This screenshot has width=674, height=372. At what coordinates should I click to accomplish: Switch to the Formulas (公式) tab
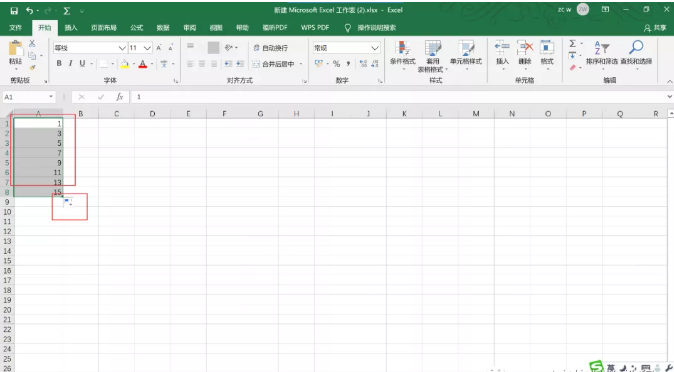tap(136, 28)
